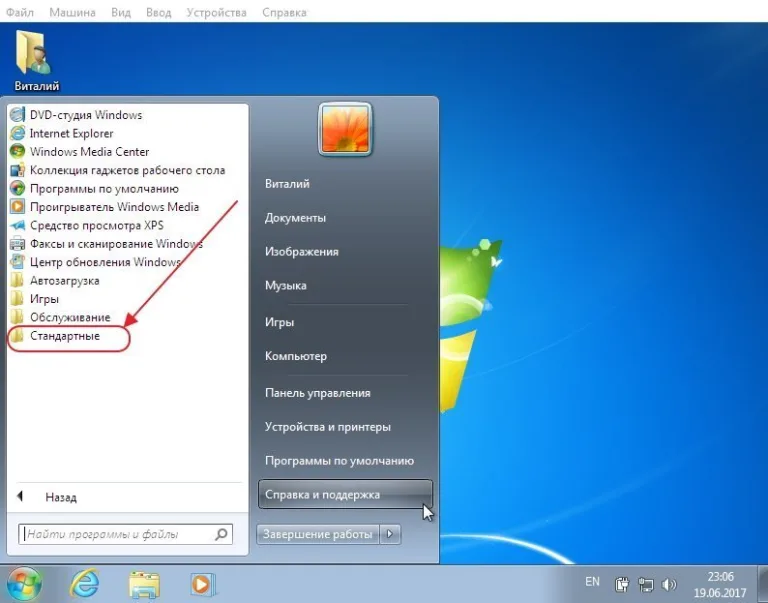This screenshot has width=768, height=603.
Task: Open the Справка menu
Action: [284, 12]
